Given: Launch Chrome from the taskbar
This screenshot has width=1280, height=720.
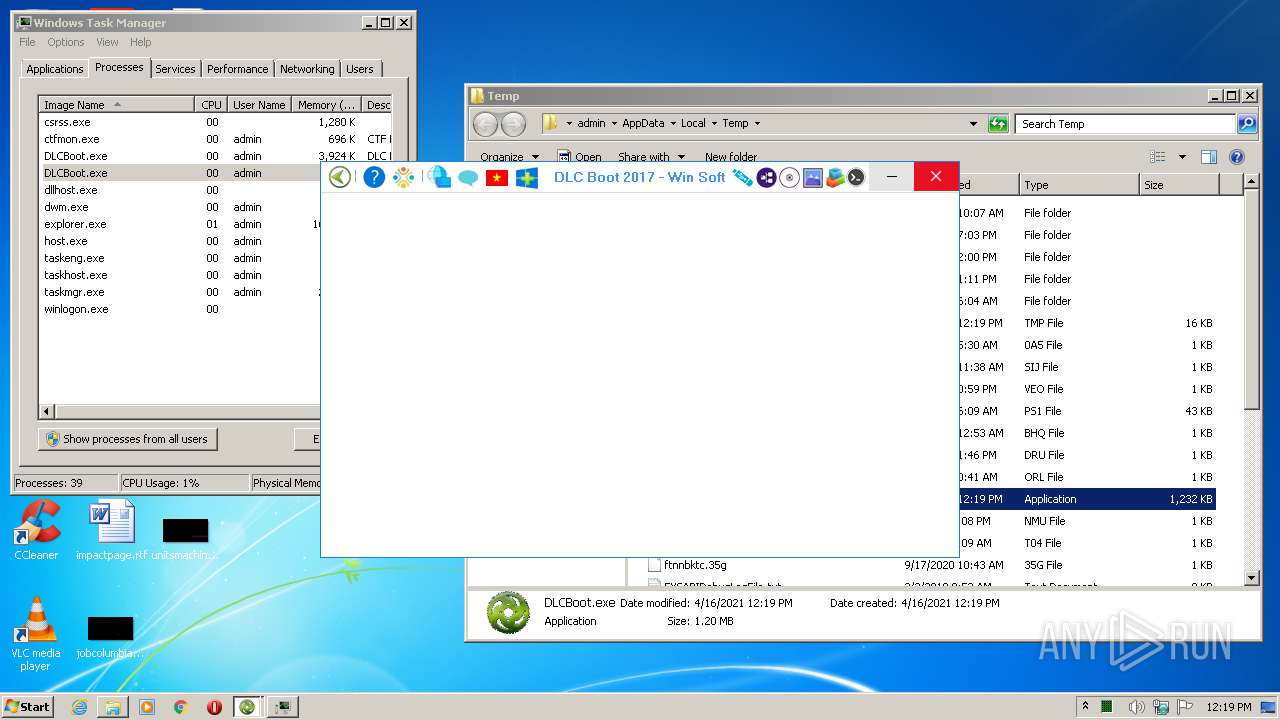Looking at the screenshot, I should [x=181, y=707].
